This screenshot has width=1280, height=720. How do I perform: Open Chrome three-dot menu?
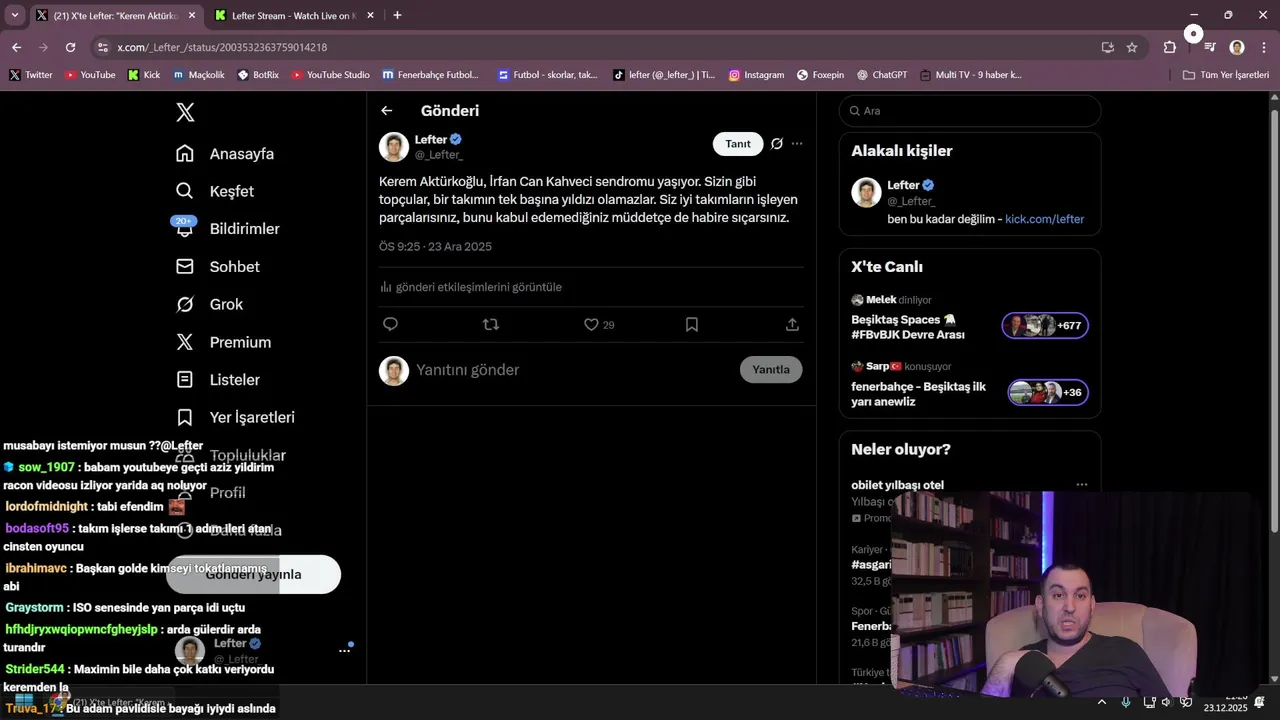1262,47
